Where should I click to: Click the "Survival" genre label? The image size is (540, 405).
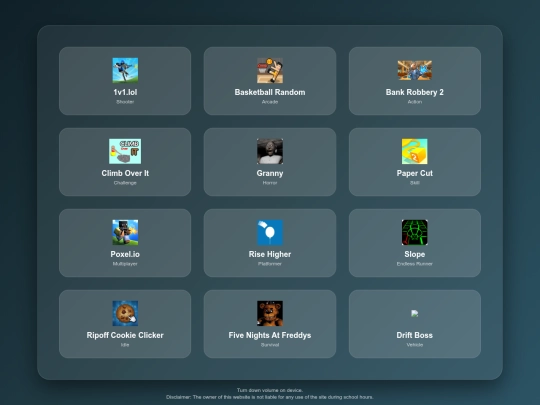pos(270,345)
